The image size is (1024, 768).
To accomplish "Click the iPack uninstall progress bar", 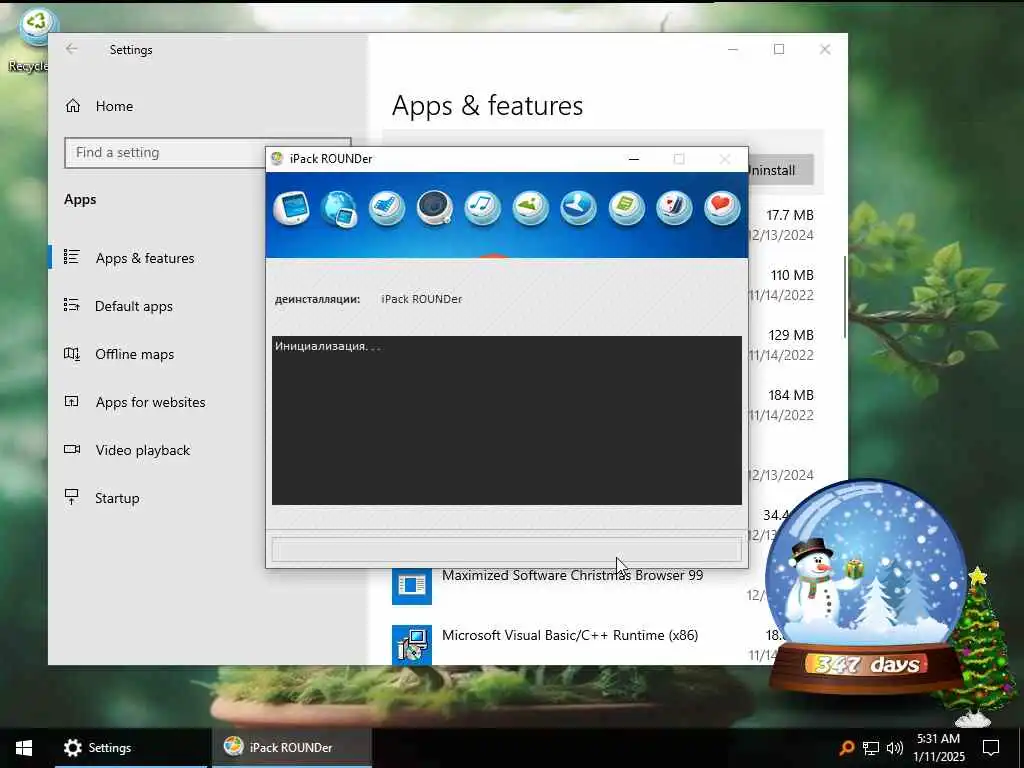I will pos(507,549).
